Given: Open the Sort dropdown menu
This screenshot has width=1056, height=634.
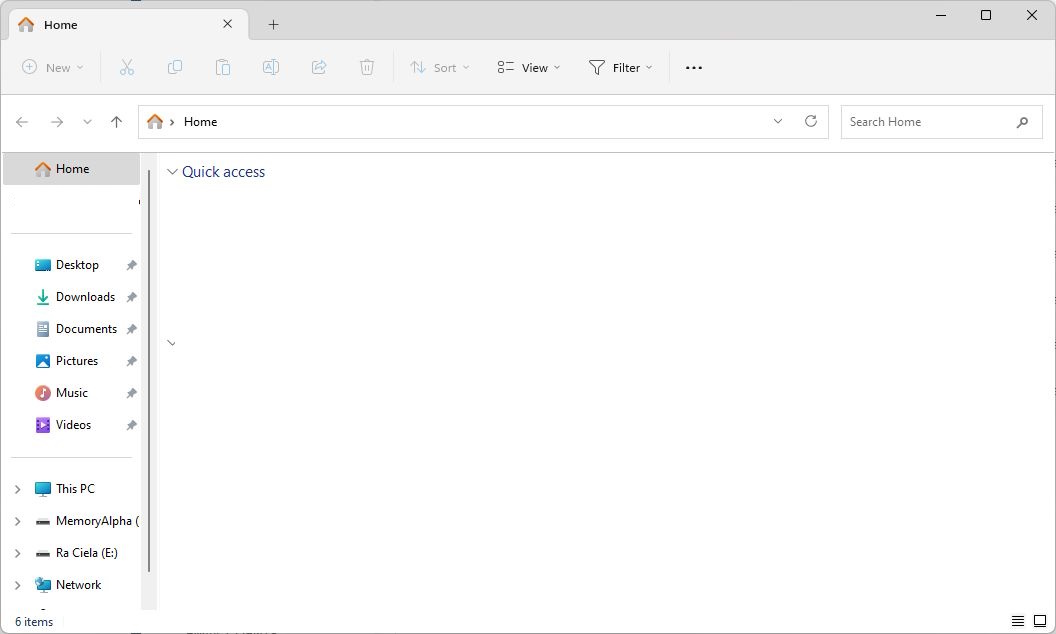Looking at the screenshot, I should coord(439,67).
